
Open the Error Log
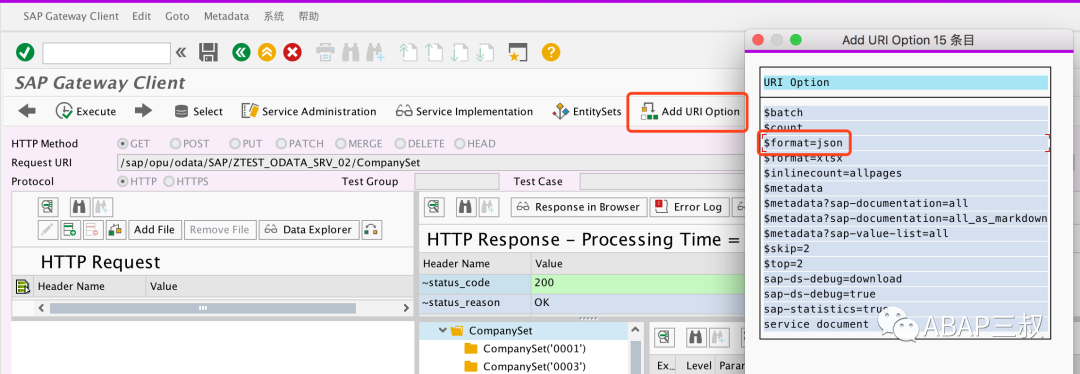coord(689,207)
